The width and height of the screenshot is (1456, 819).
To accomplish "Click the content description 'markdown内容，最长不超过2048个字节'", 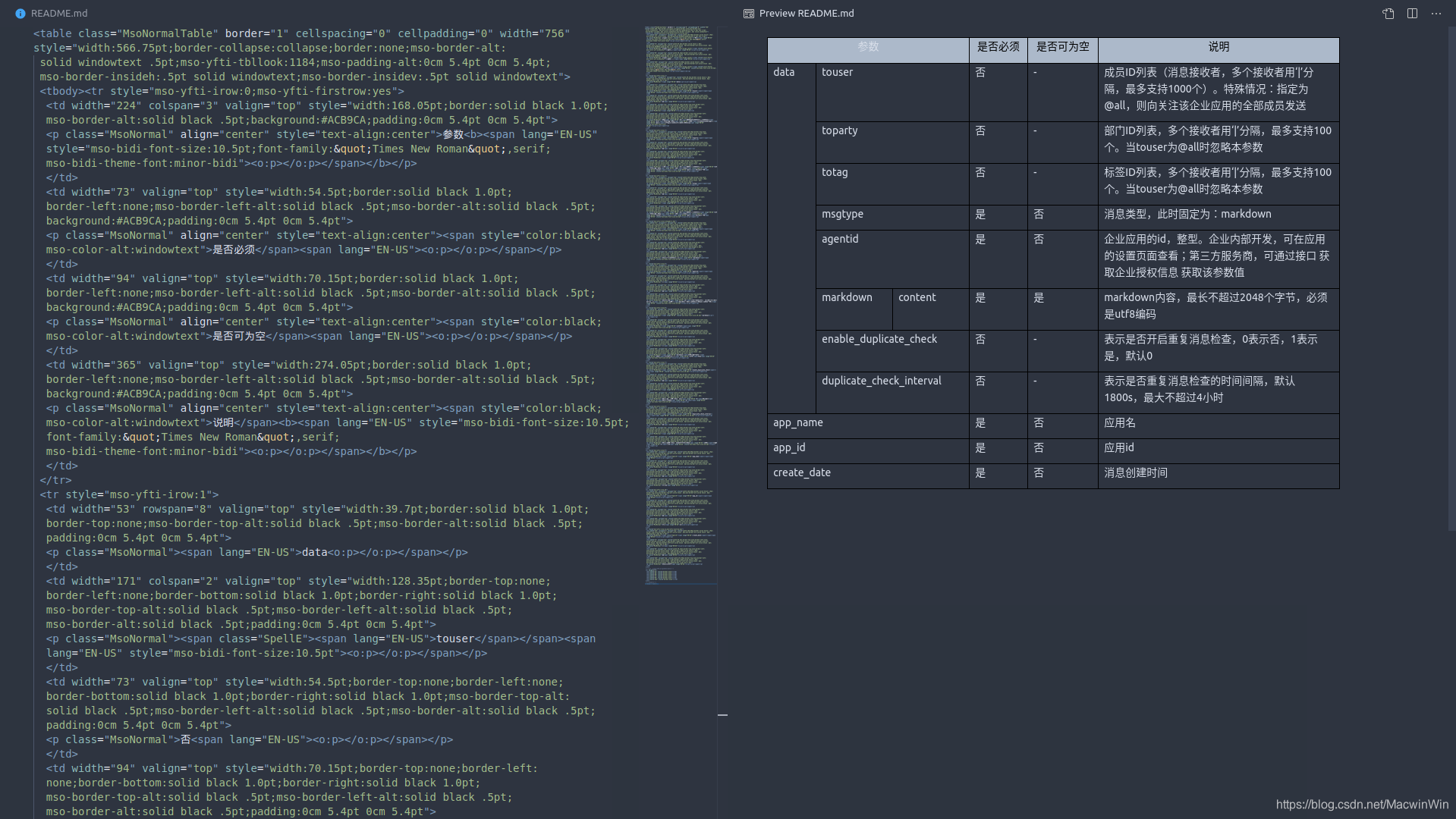I will 1219,309.
